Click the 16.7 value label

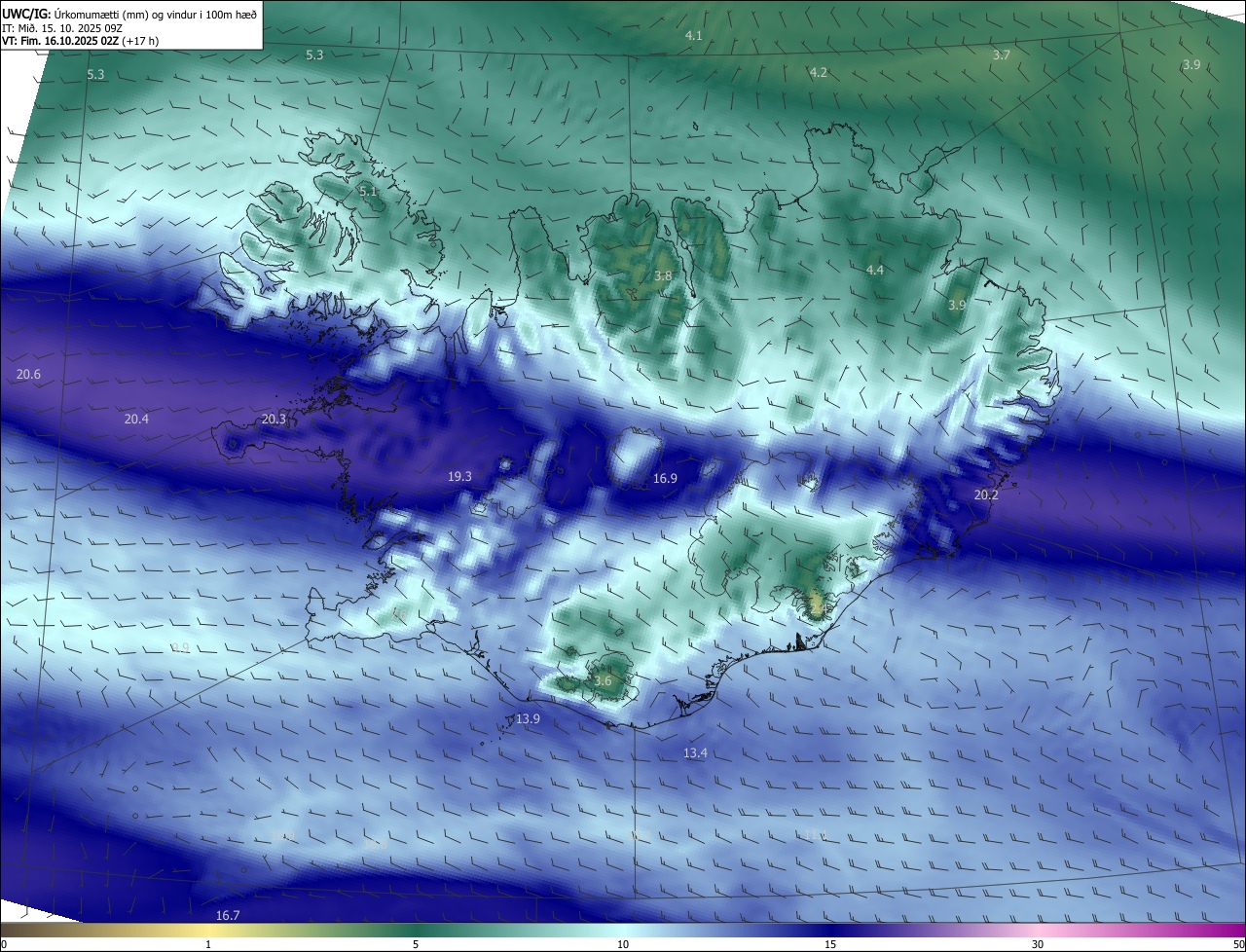click(227, 915)
